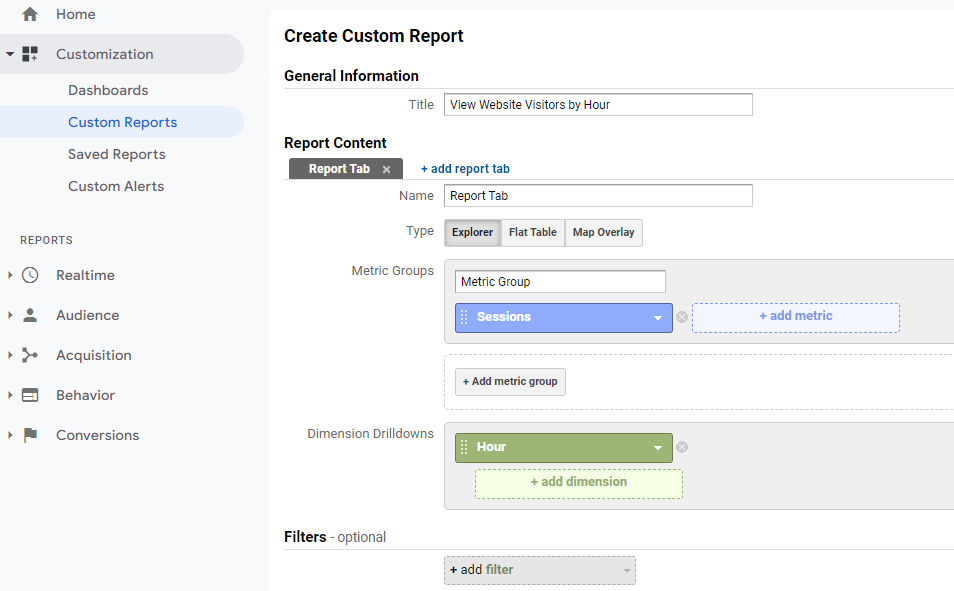Click the Customization dashboard icon

(x=30, y=54)
